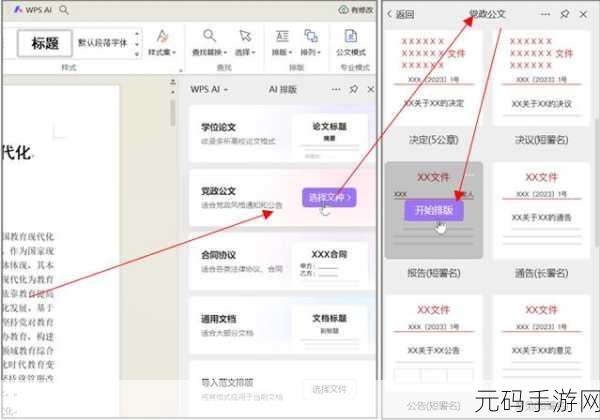Screen dimensions: 600x420
Task: Enable 公文模式
Action: 351,42
